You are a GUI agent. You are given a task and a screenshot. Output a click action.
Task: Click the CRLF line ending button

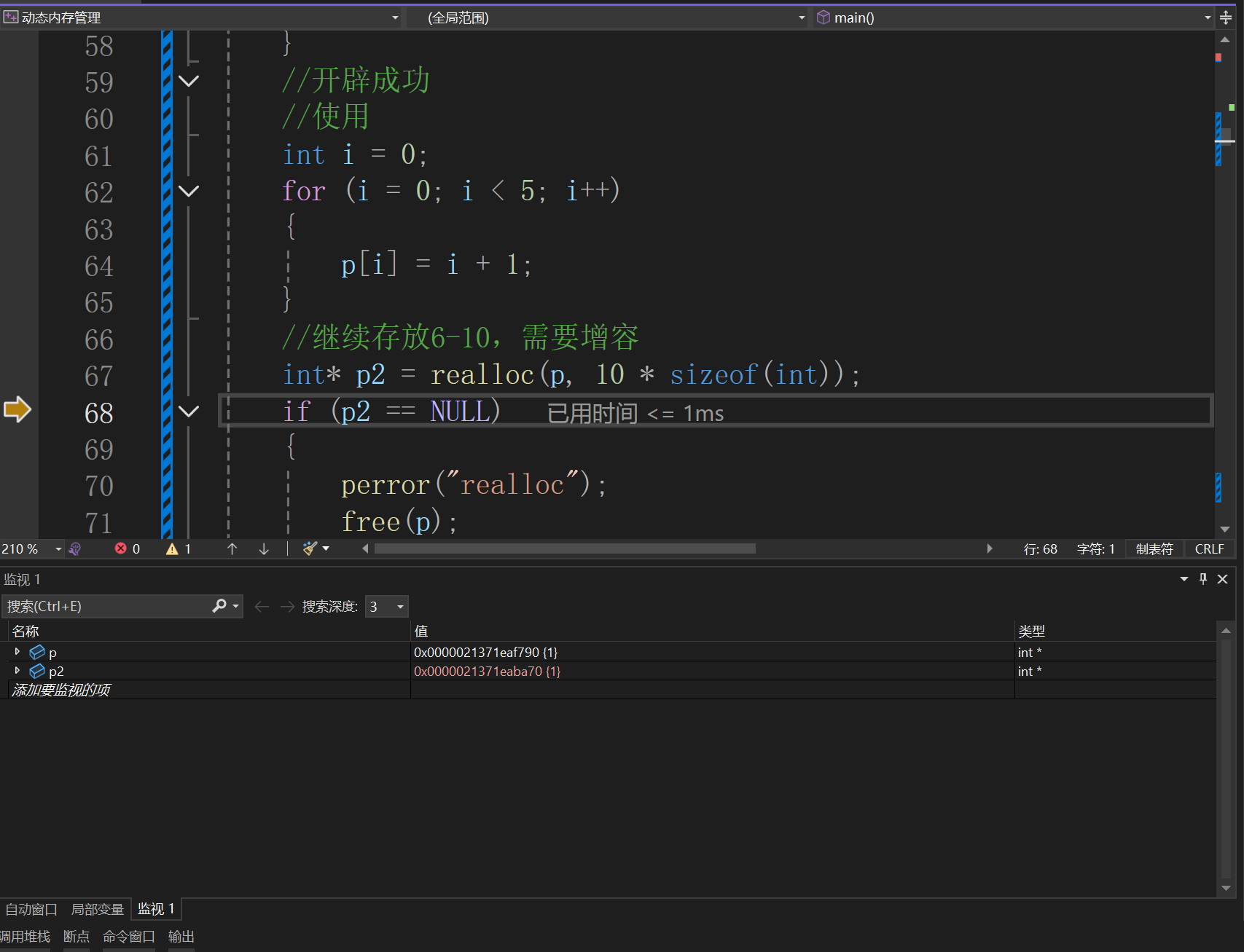click(1209, 549)
